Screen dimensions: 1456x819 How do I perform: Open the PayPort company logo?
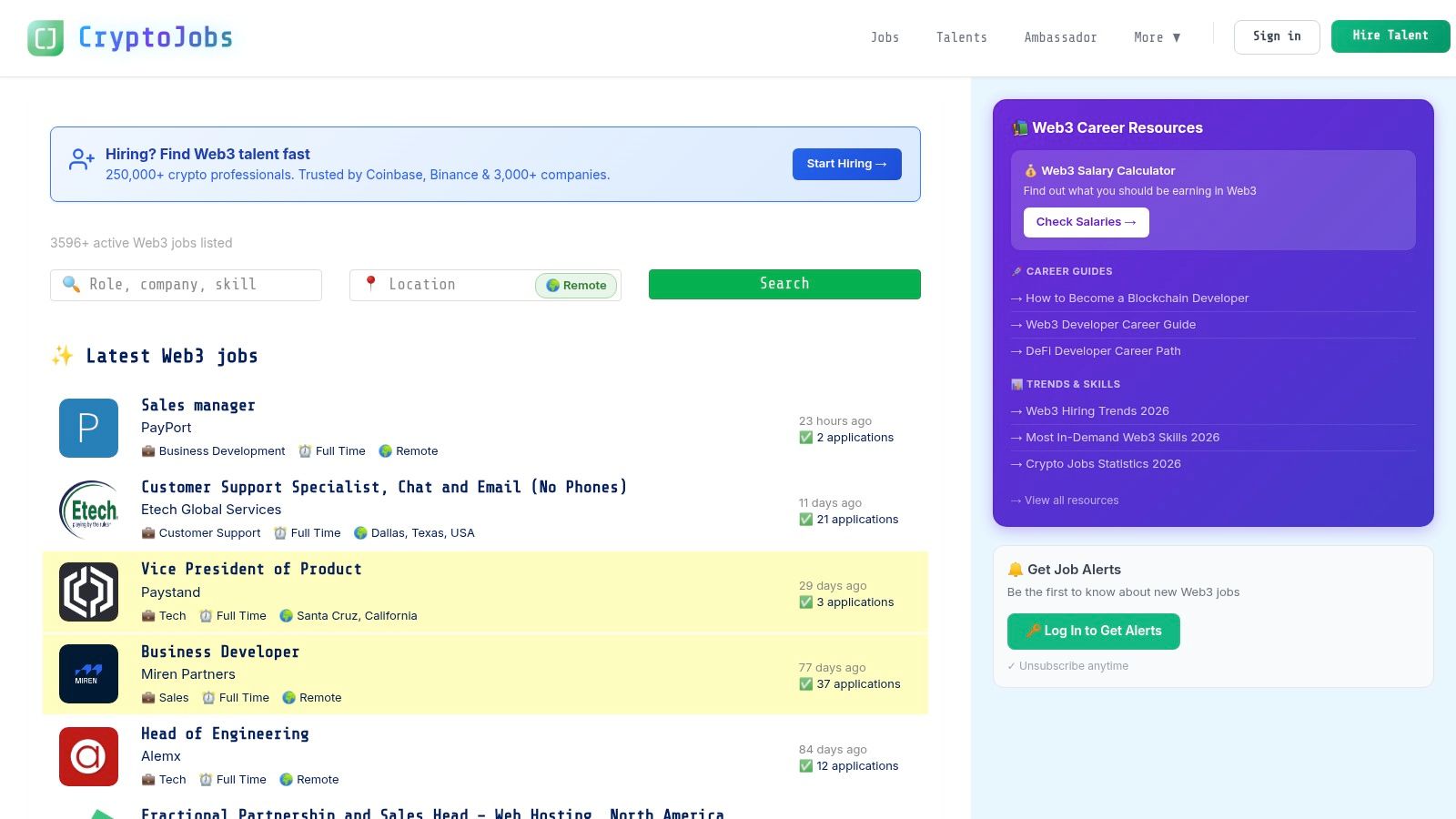[x=88, y=428]
